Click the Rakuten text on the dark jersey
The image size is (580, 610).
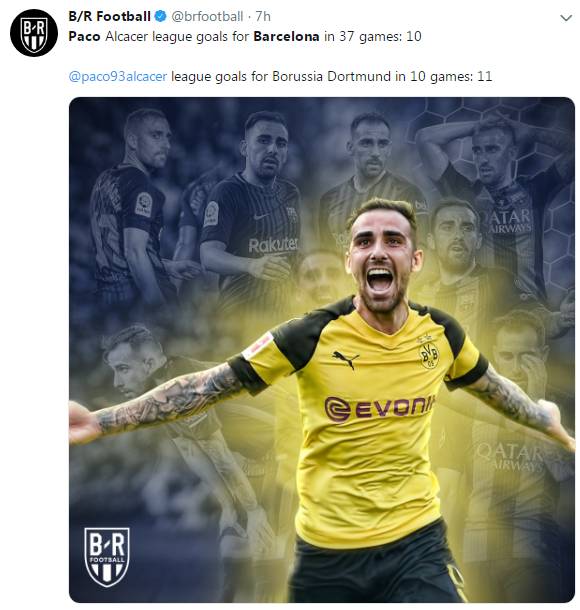[273, 245]
